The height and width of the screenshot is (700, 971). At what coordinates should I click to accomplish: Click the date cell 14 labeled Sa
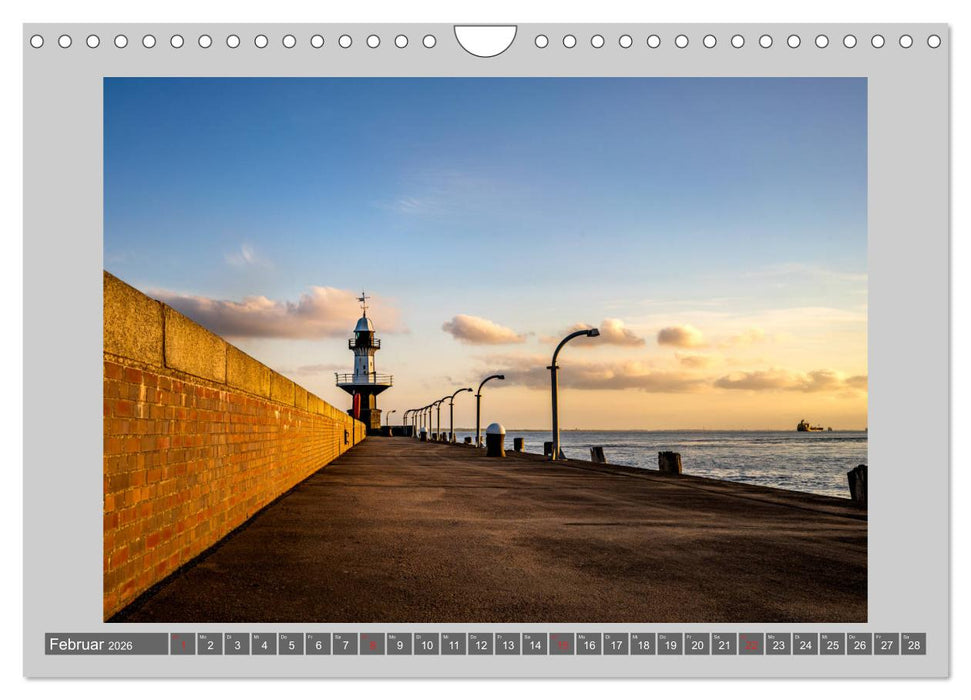click(533, 645)
